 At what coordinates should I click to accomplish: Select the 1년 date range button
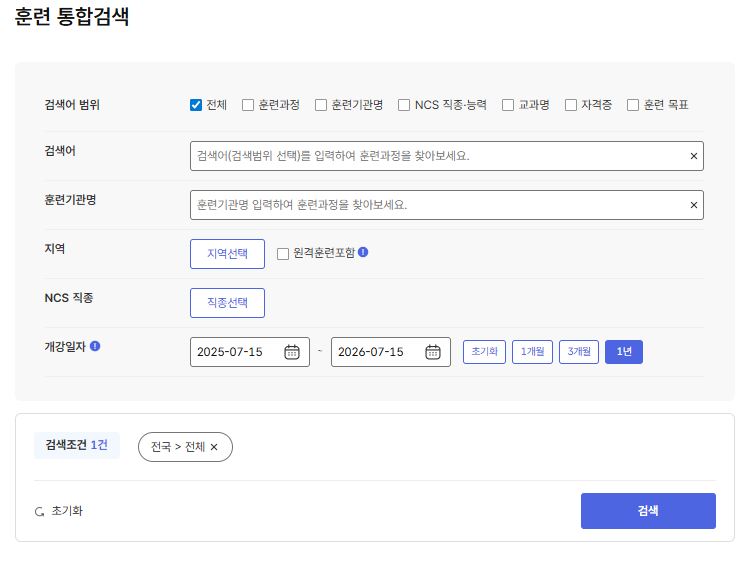click(x=624, y=352)
